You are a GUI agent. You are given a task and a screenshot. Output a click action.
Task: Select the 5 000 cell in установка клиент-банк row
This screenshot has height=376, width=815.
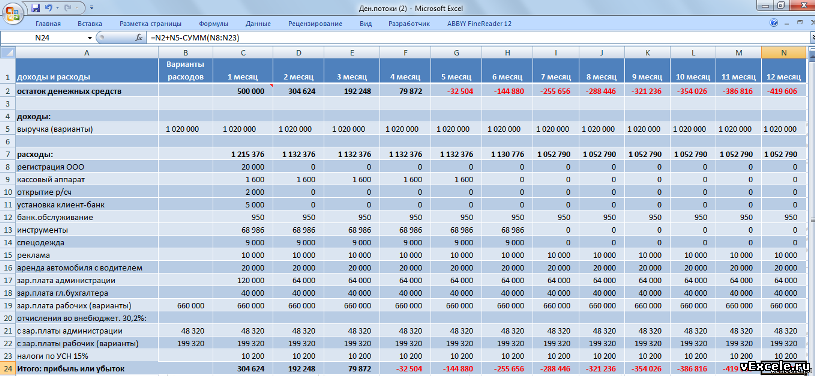coord(243,204)
